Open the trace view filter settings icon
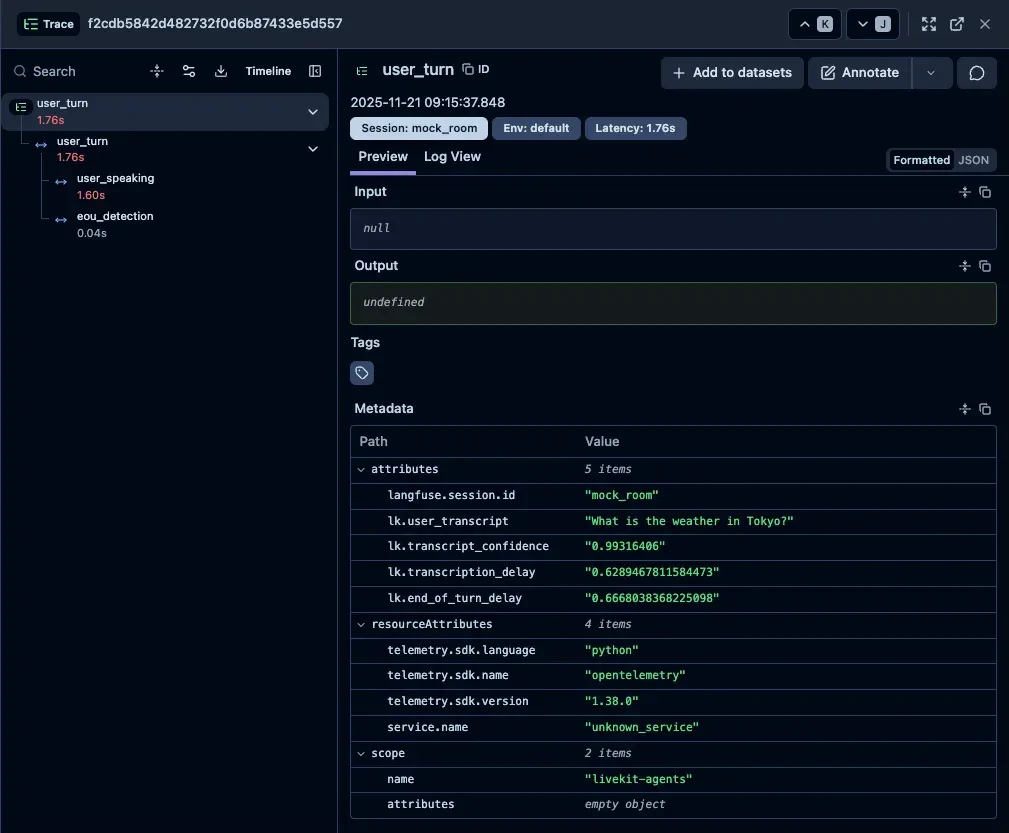 coord(189,71)
